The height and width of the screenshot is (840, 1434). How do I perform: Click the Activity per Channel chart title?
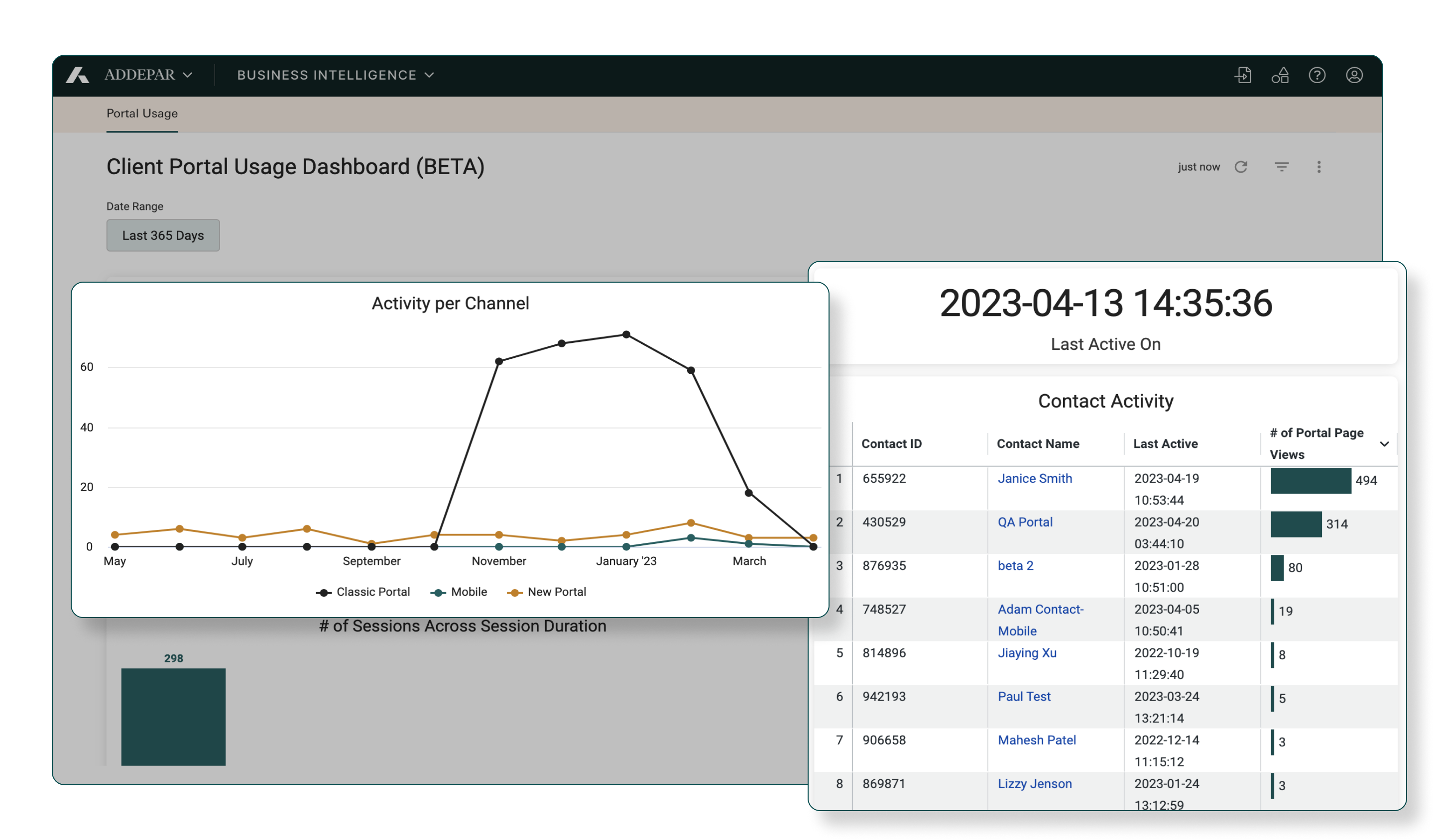click(x=450, y=303)
